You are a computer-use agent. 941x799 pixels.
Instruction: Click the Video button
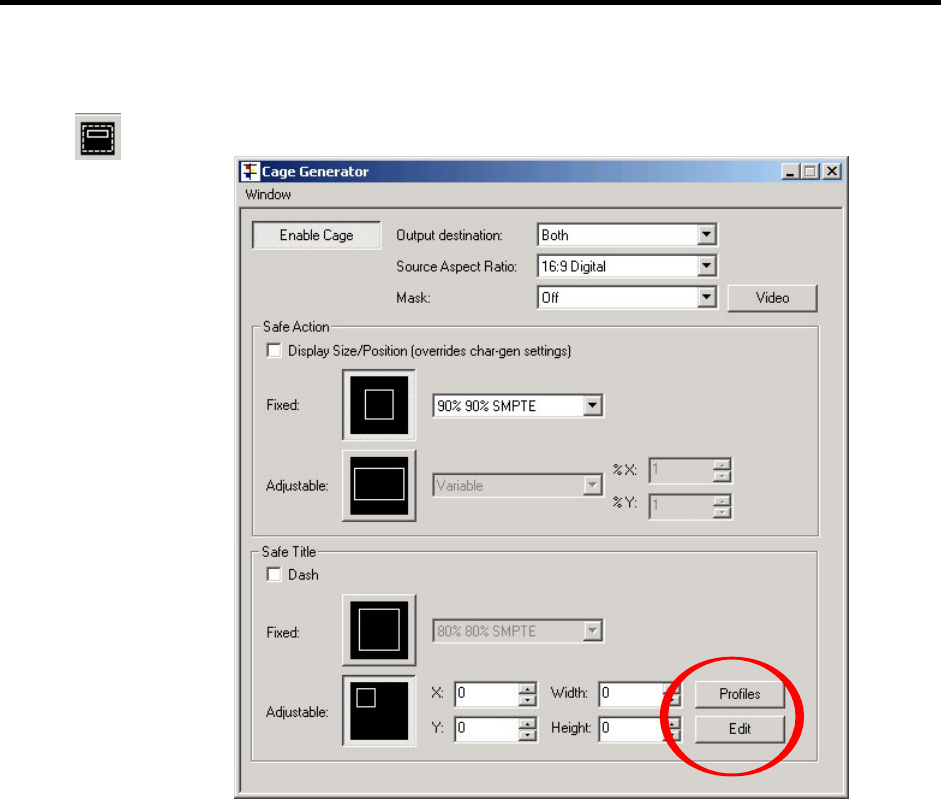(x=772, y=298)
